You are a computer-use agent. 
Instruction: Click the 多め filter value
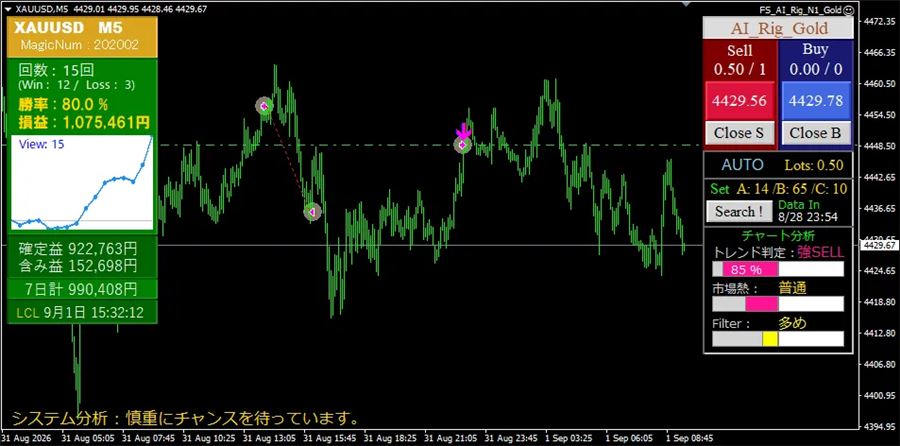pyautogui.click(x=793, y=323)
